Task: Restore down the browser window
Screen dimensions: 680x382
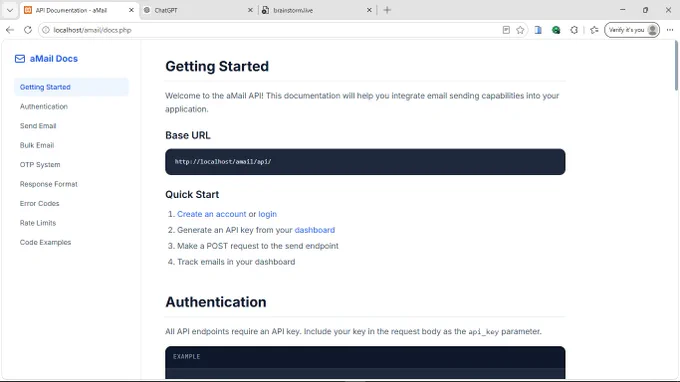Action: (645, 10)
